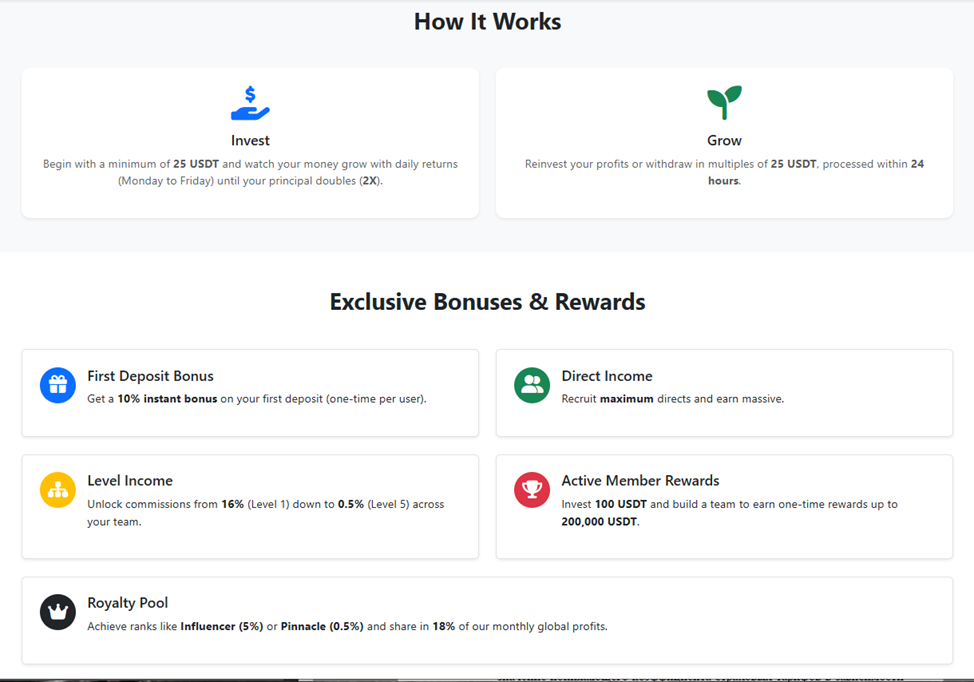Click the Pinnacle (0.5%) rank text
Viewport: 974px width, 682px height.
pyautogui.click(x=322, y=626)
